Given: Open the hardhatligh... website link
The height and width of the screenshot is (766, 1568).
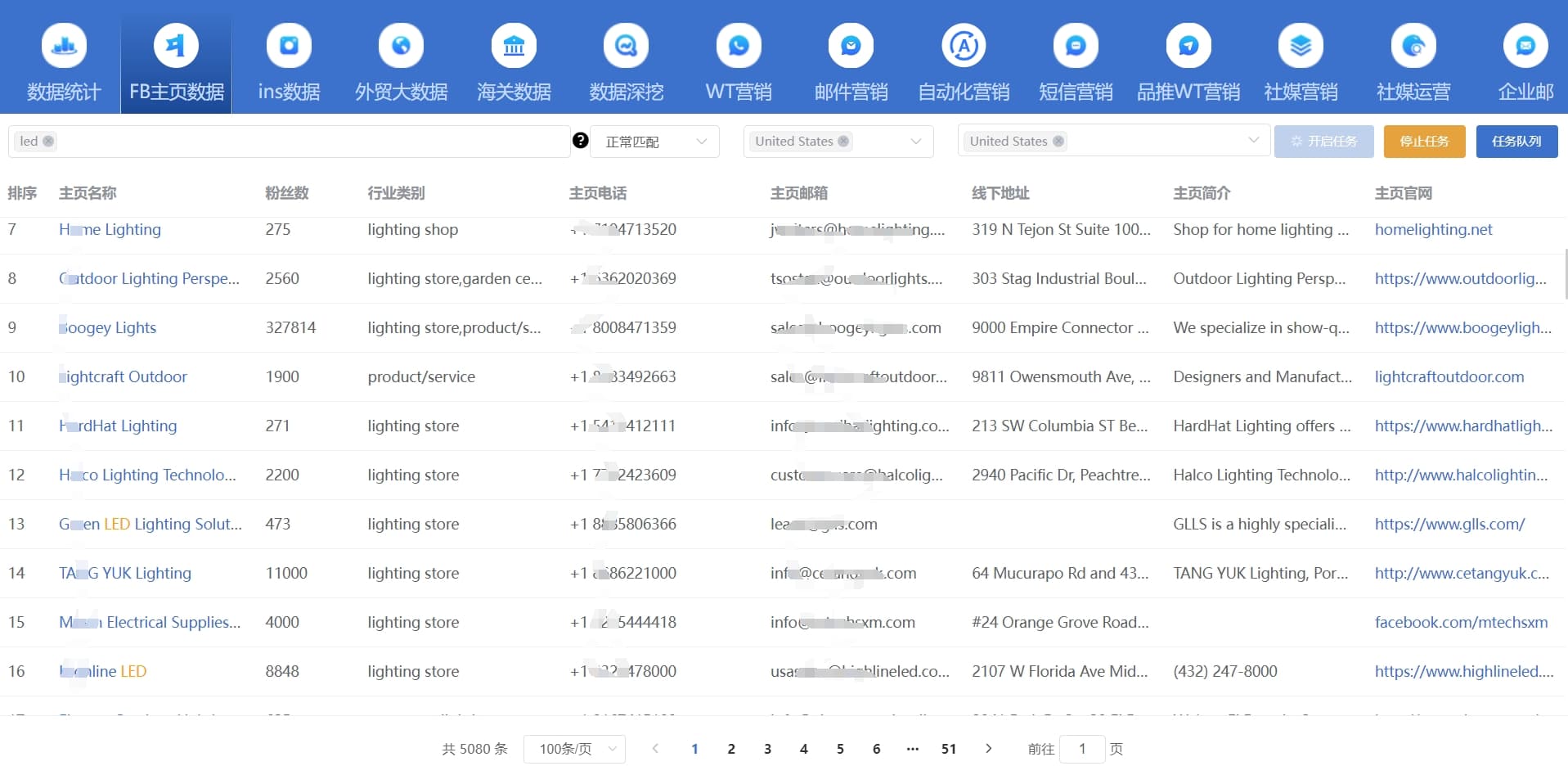Looking at the screenshot, I should [x=1463, y=426].
